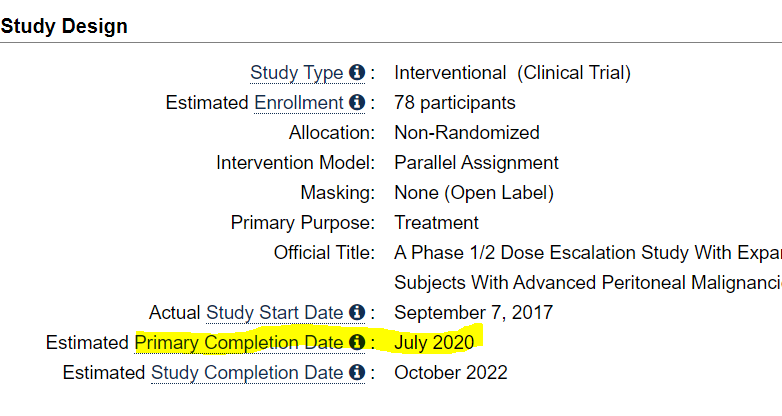Click the info icon beside Estimated Enrollment

[x=357, y=102]
